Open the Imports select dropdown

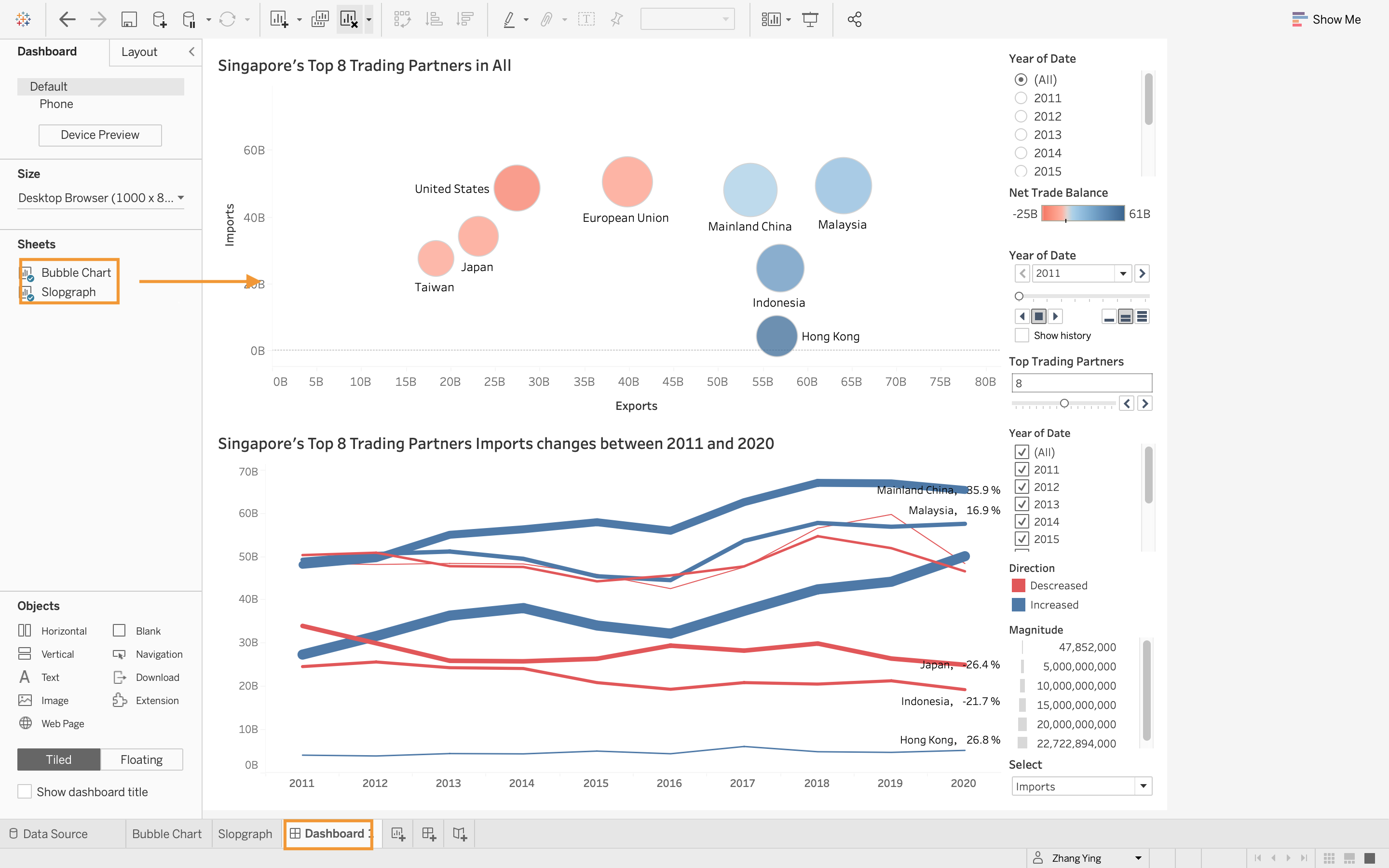[x=1142, y=786]
